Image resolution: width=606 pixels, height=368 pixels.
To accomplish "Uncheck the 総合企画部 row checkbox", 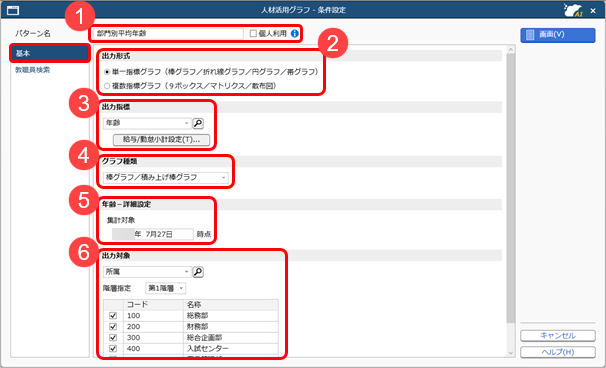I will click(x=113, y=337).
